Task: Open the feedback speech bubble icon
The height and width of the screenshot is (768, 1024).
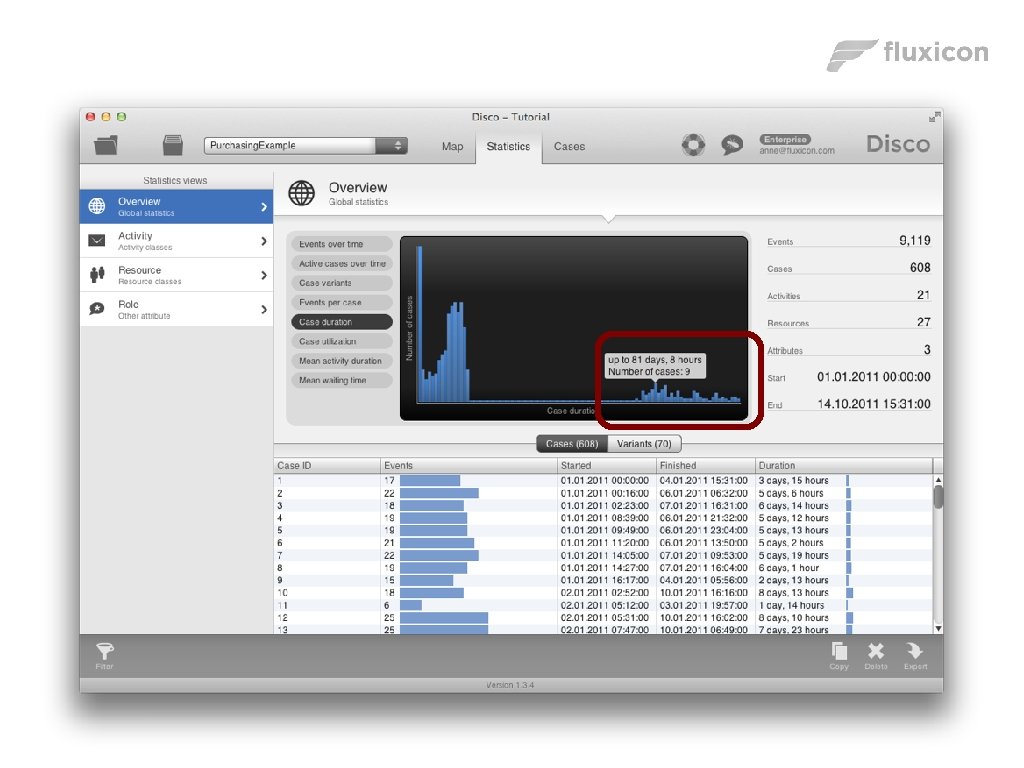Action: pyautogui.click(x=732, y=144)
